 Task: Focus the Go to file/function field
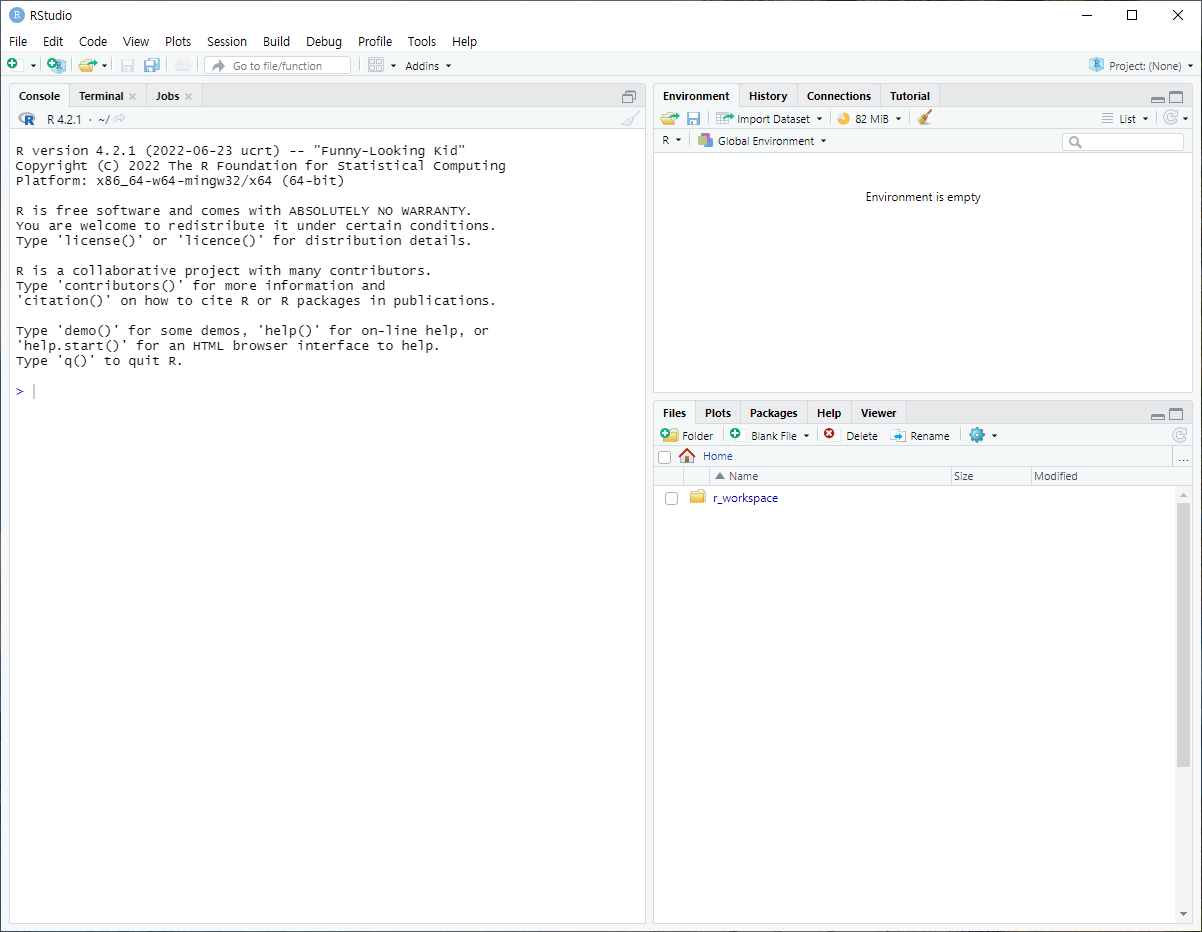pos(278,65)
